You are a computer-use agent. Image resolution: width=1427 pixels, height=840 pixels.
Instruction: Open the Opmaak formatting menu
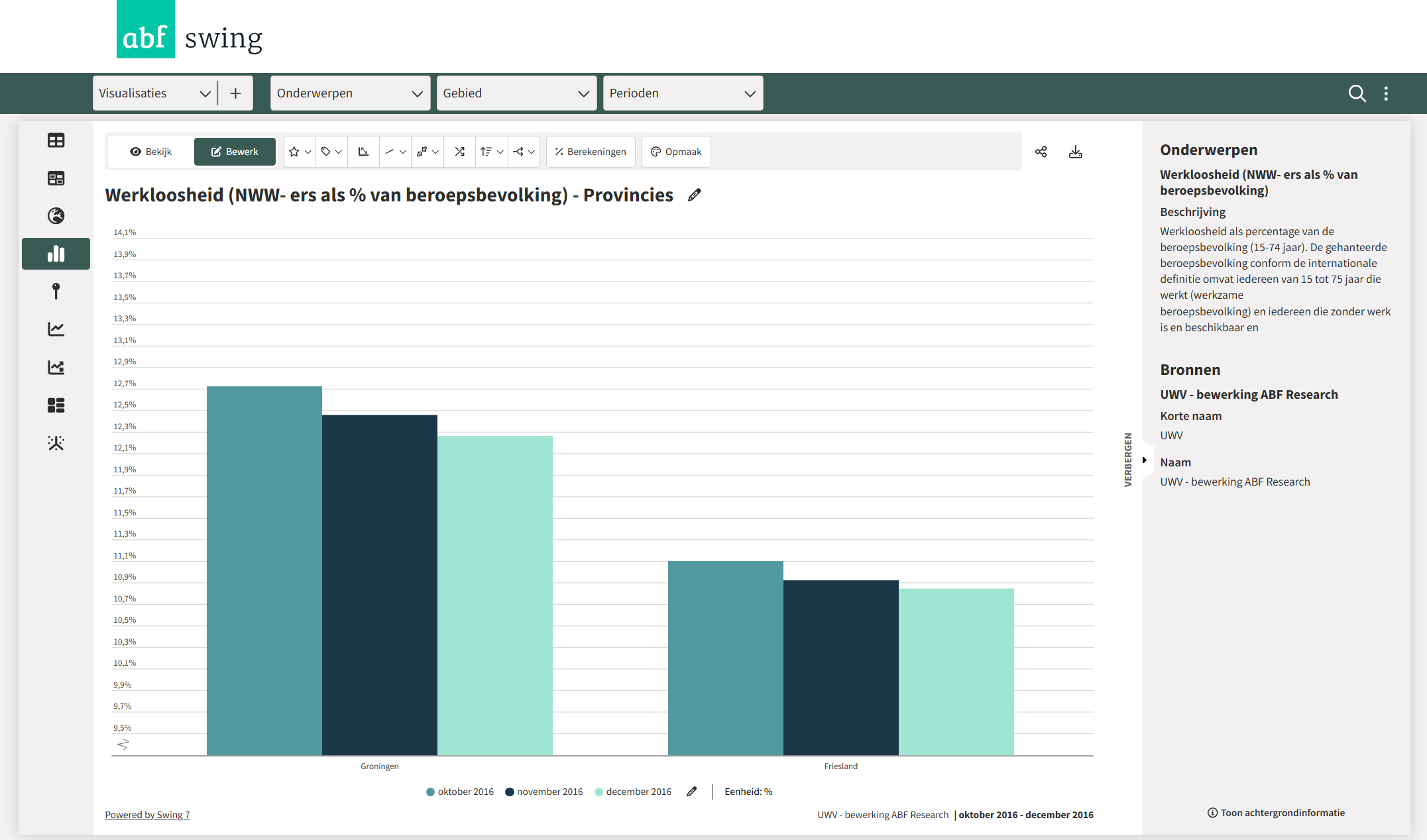point(676,152)
